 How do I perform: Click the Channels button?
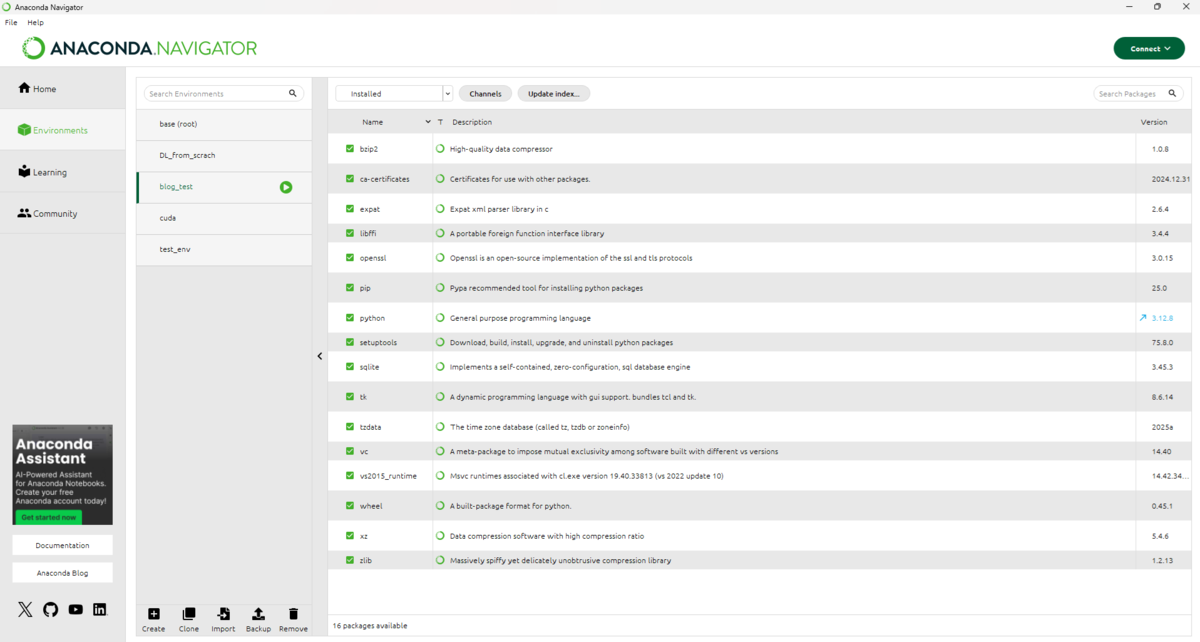(x=485, y=93)
